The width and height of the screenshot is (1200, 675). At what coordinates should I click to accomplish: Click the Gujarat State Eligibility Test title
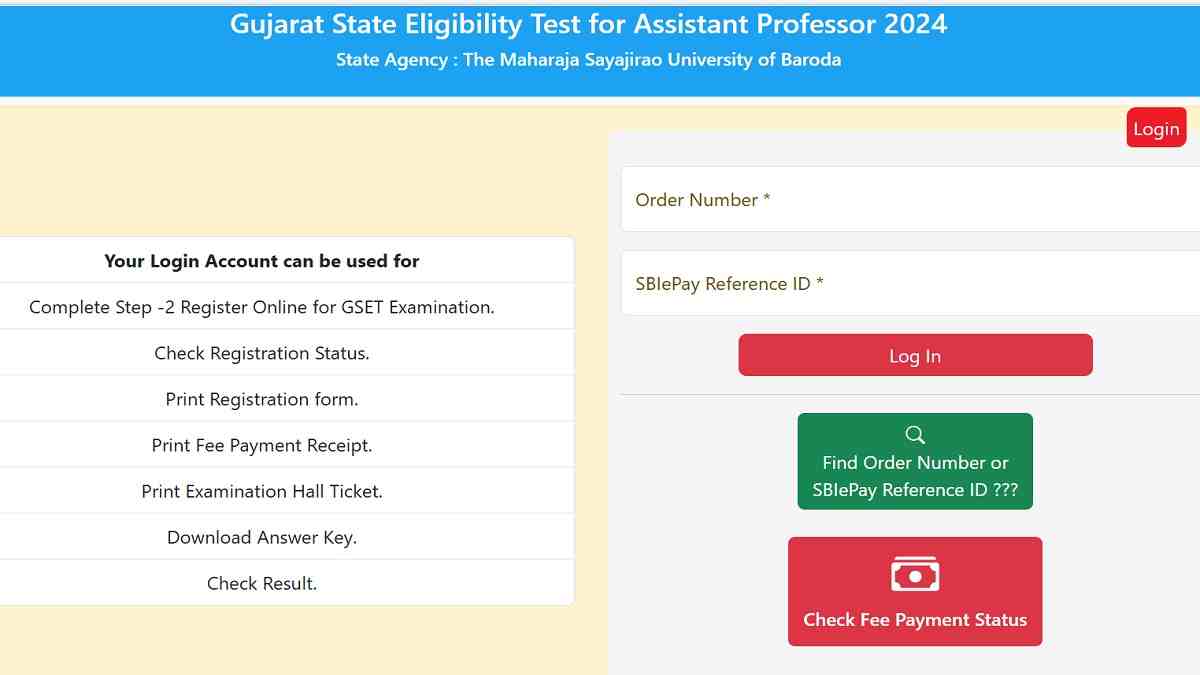click(x=588, y=24)
